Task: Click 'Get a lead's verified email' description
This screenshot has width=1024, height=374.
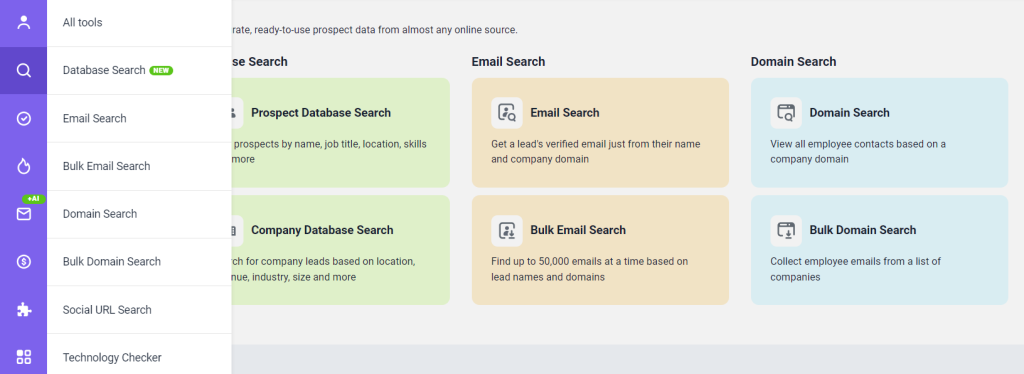Action: click(x=596, y=151)
